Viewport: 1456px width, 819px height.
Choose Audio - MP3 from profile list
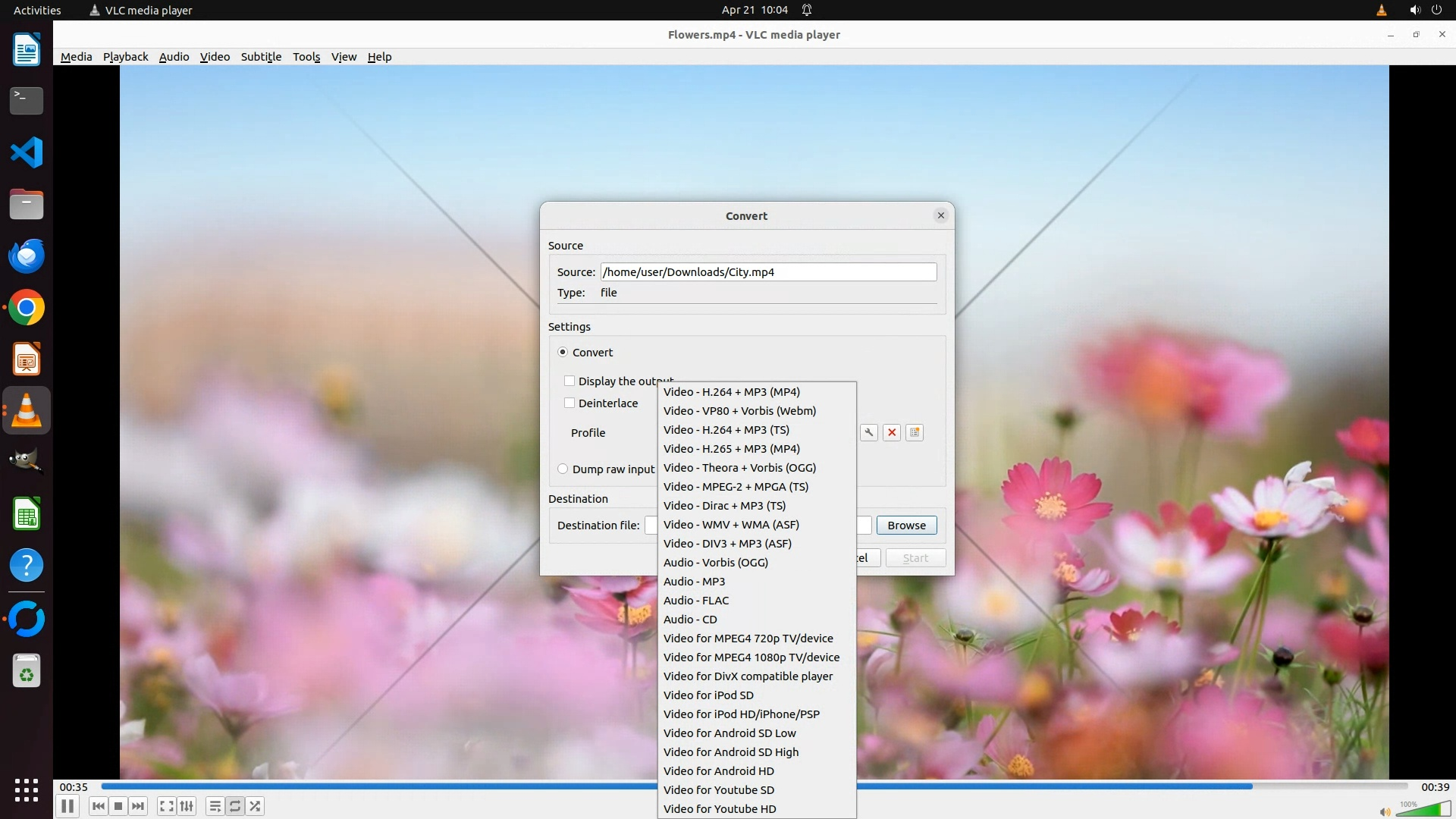pos(694,582)
